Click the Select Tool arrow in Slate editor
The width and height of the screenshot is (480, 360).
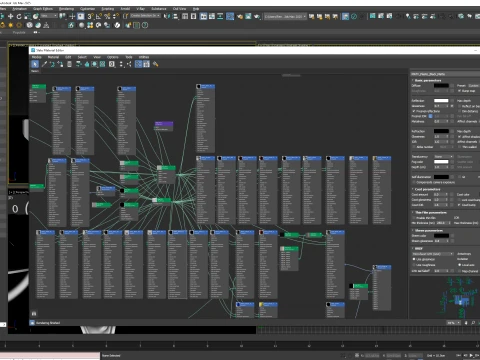[x=35, y=64]
